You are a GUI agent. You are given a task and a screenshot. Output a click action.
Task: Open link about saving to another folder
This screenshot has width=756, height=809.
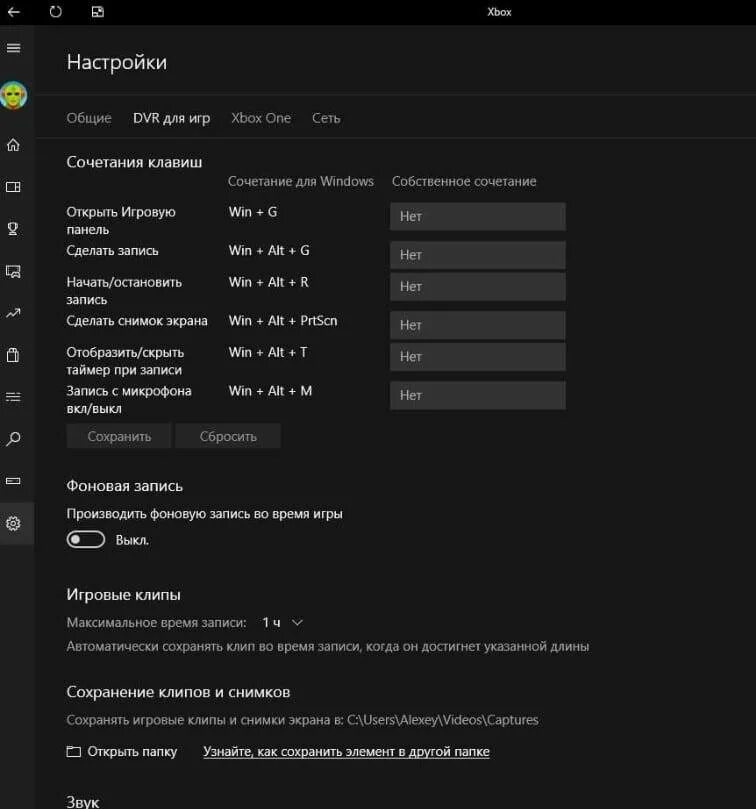click(x=346, y=752)
